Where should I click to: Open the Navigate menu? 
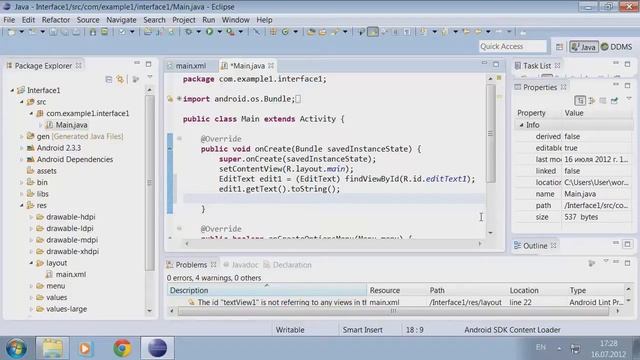121,20
